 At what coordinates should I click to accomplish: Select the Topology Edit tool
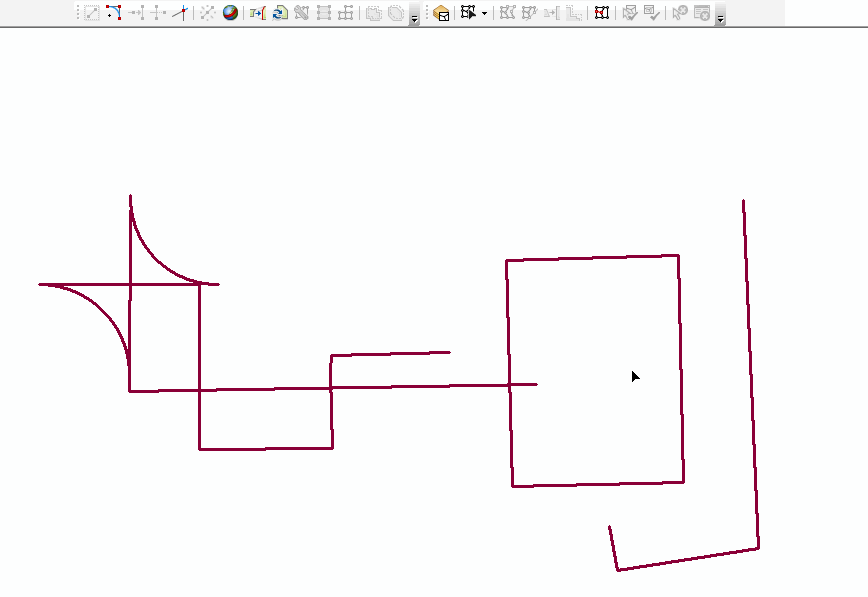point(468,13)
